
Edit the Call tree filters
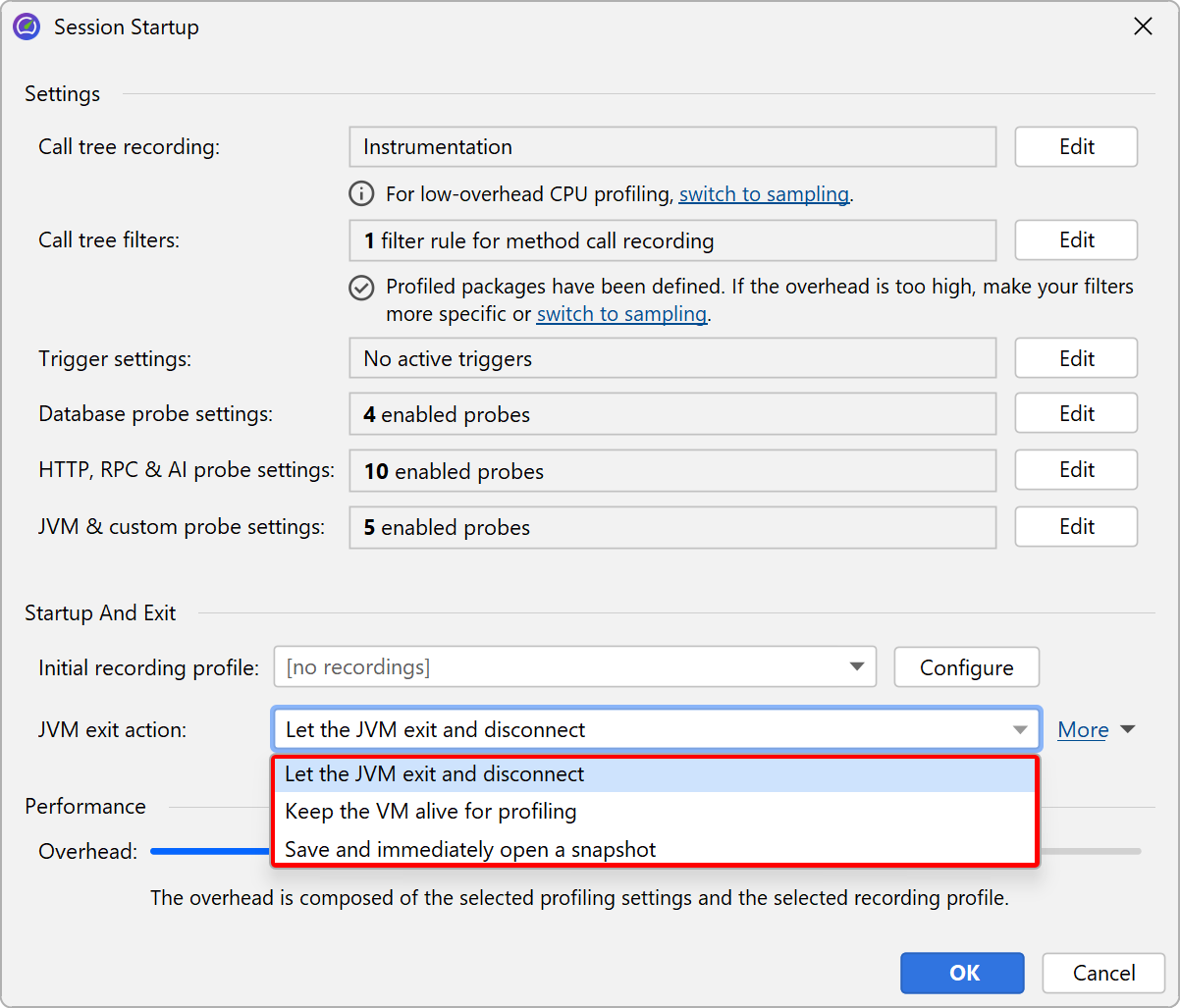pos(1076,240)
